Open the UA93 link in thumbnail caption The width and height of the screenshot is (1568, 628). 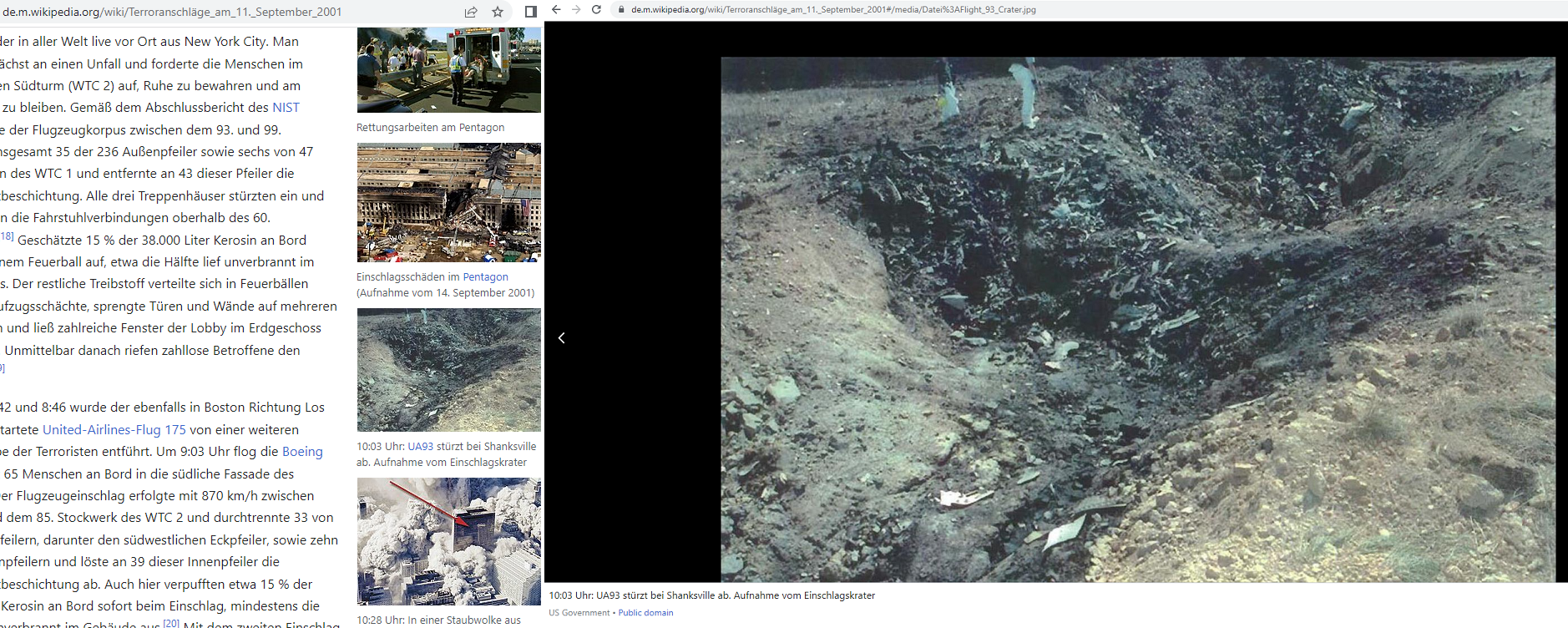point(421,447)
